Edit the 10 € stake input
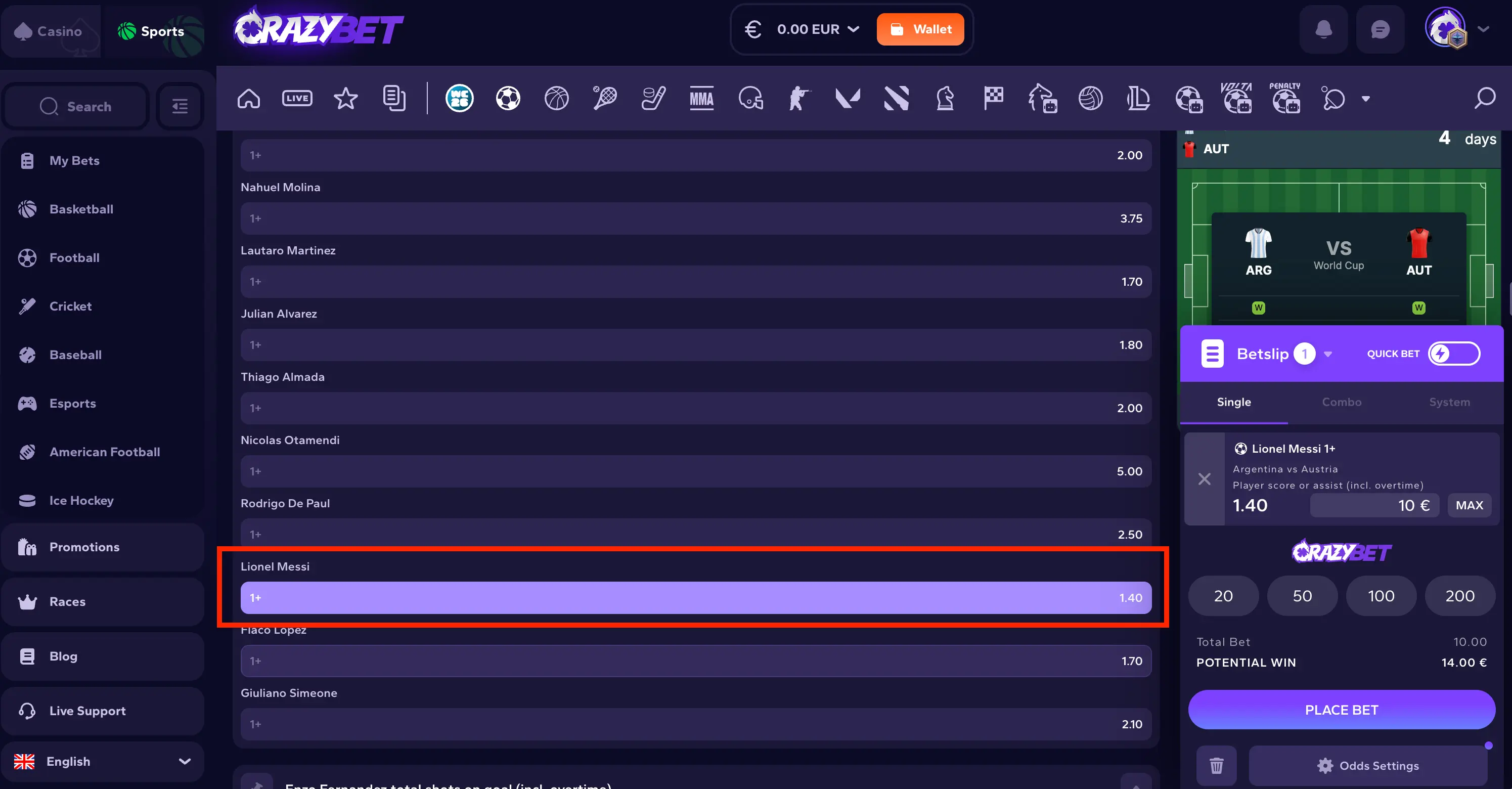This screenshot has width=1512, height=789. click(1374, 505)
